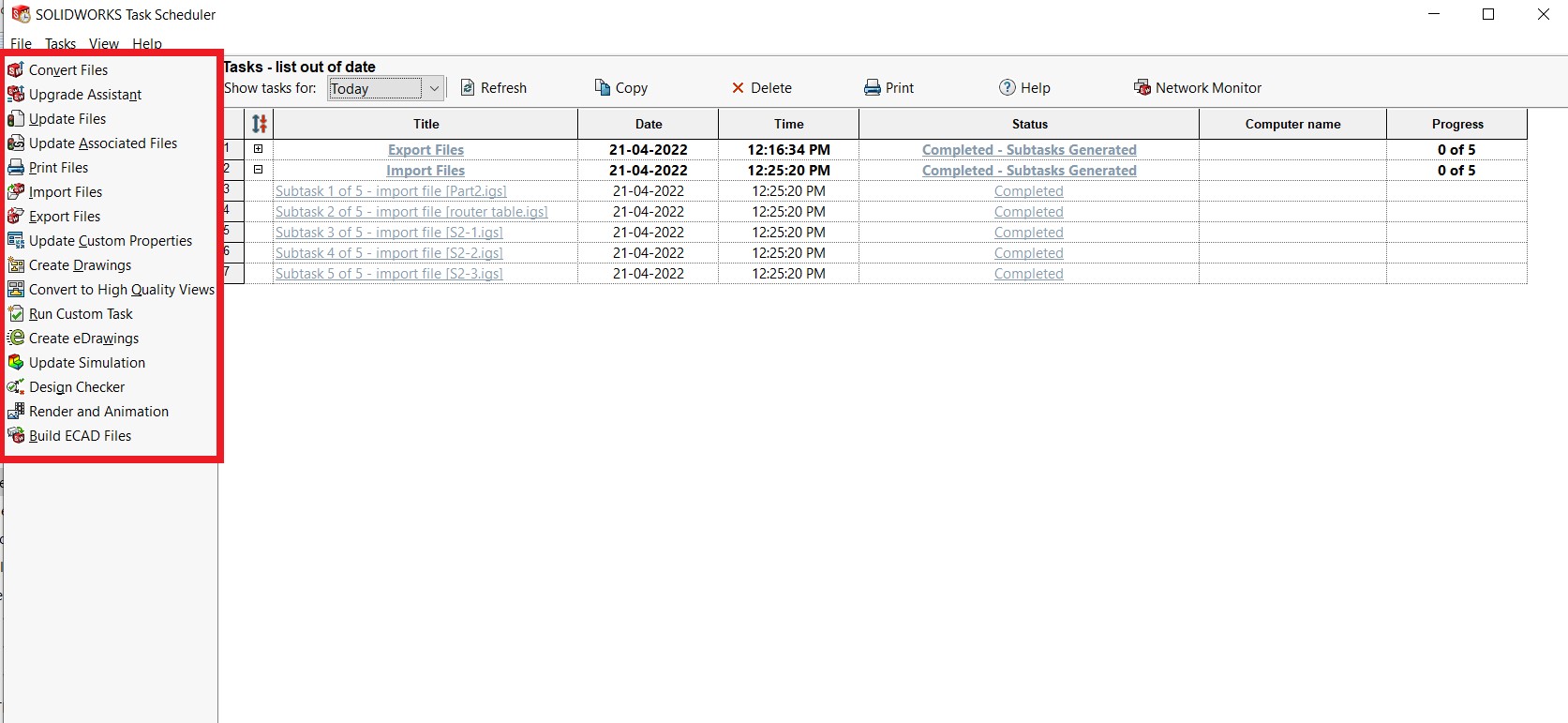The height and width of the screenshot is (723, 1568).
Task: Click the red Delete X icon
Action: tap(738, 88)
